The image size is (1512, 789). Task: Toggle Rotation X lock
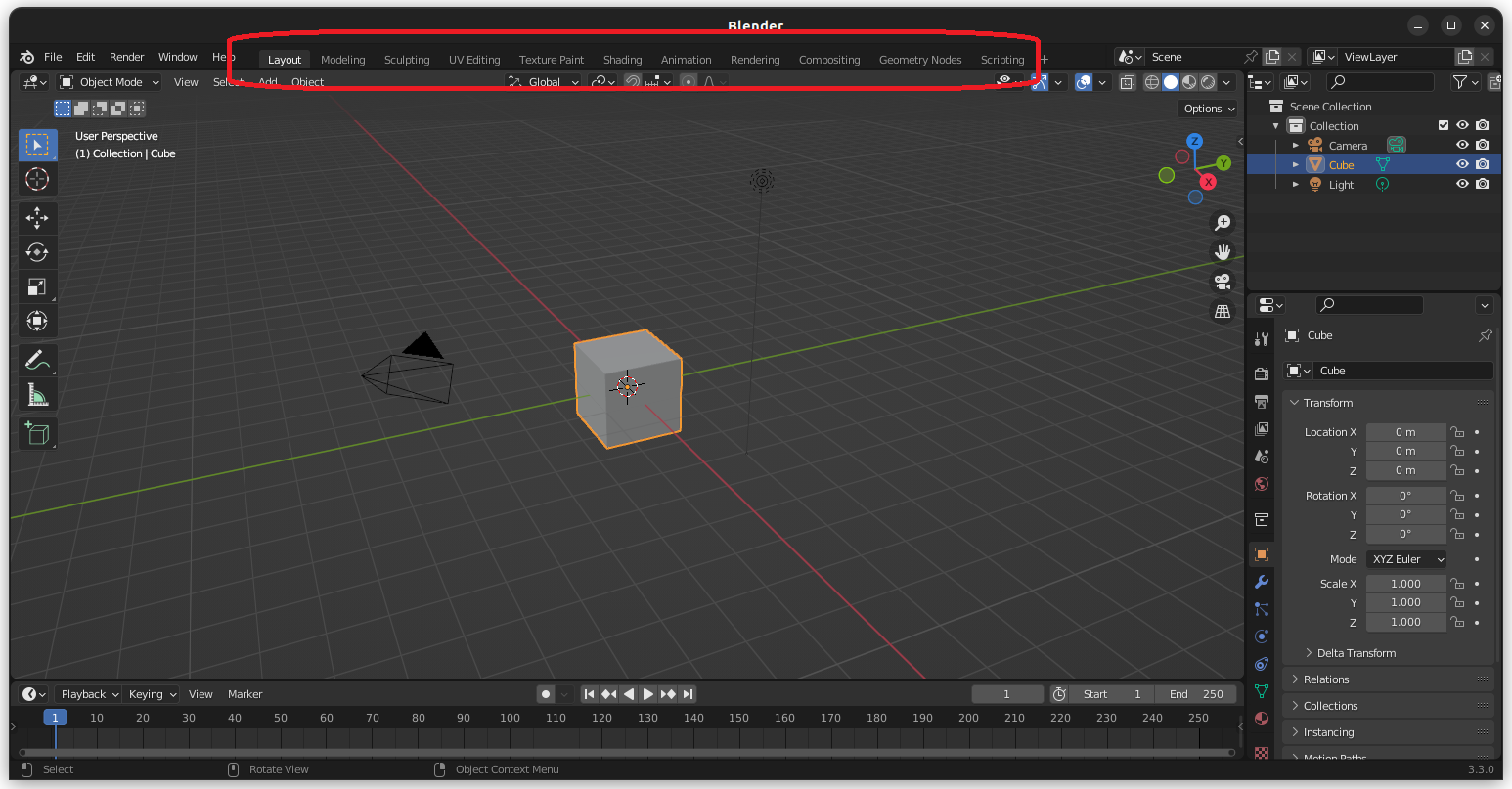1457,496
